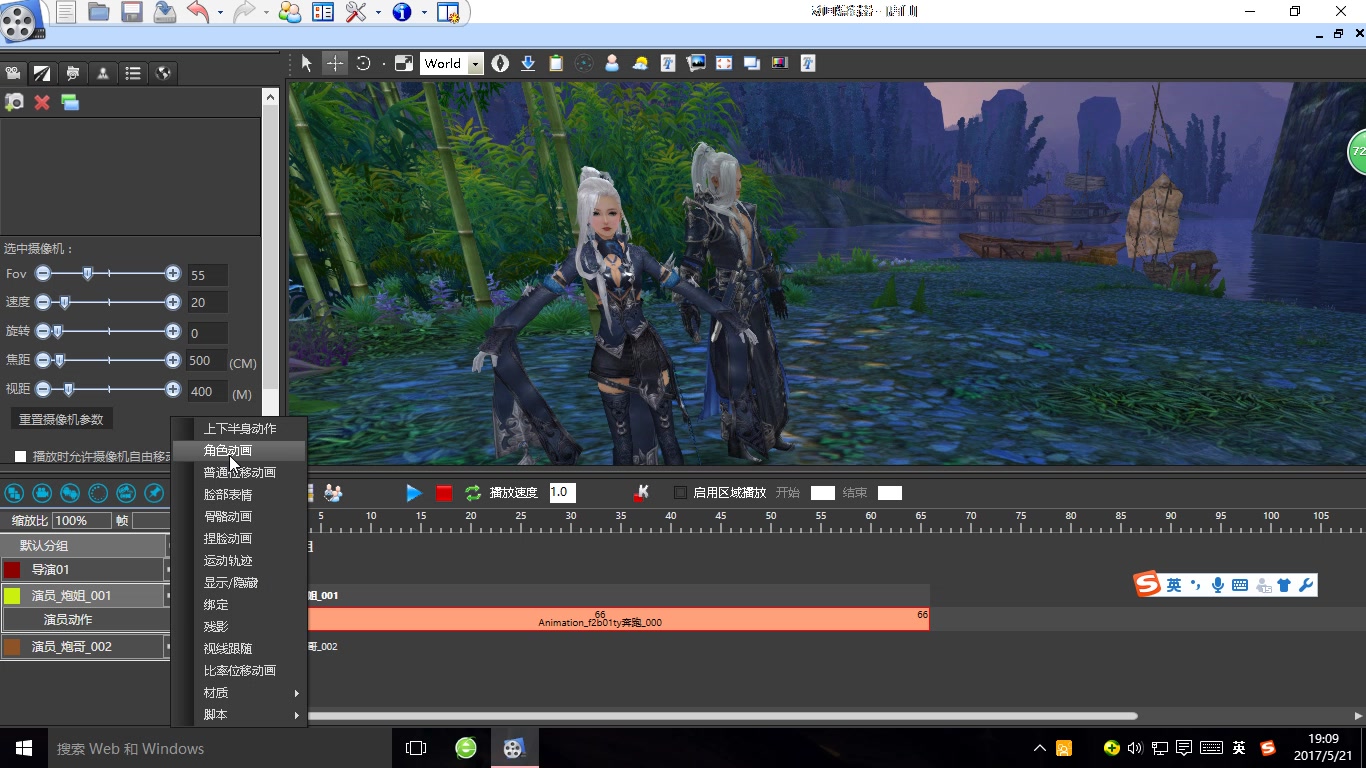
Task: Open the tools wrench-and-screwdriver icon
Action: coord(356,13)
